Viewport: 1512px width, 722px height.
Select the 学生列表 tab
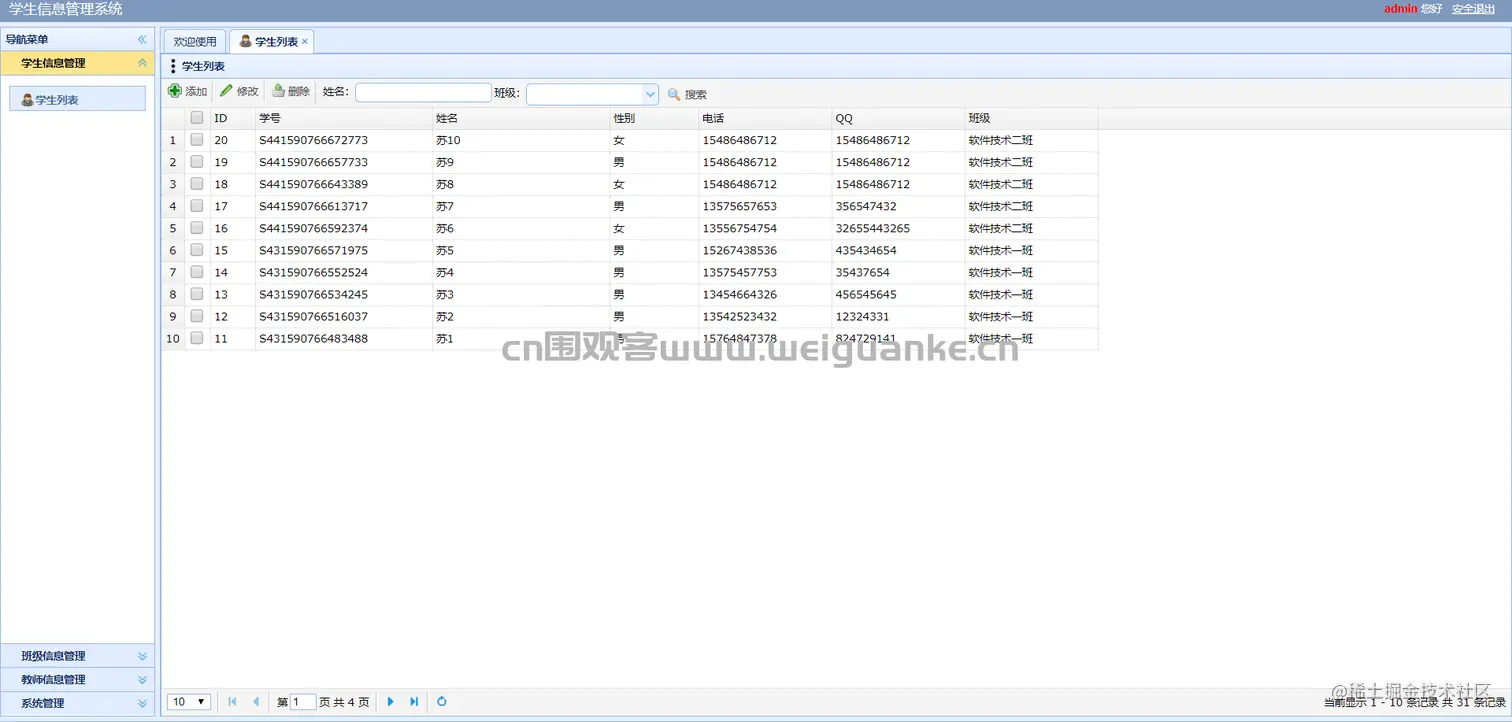coord(272,42)
